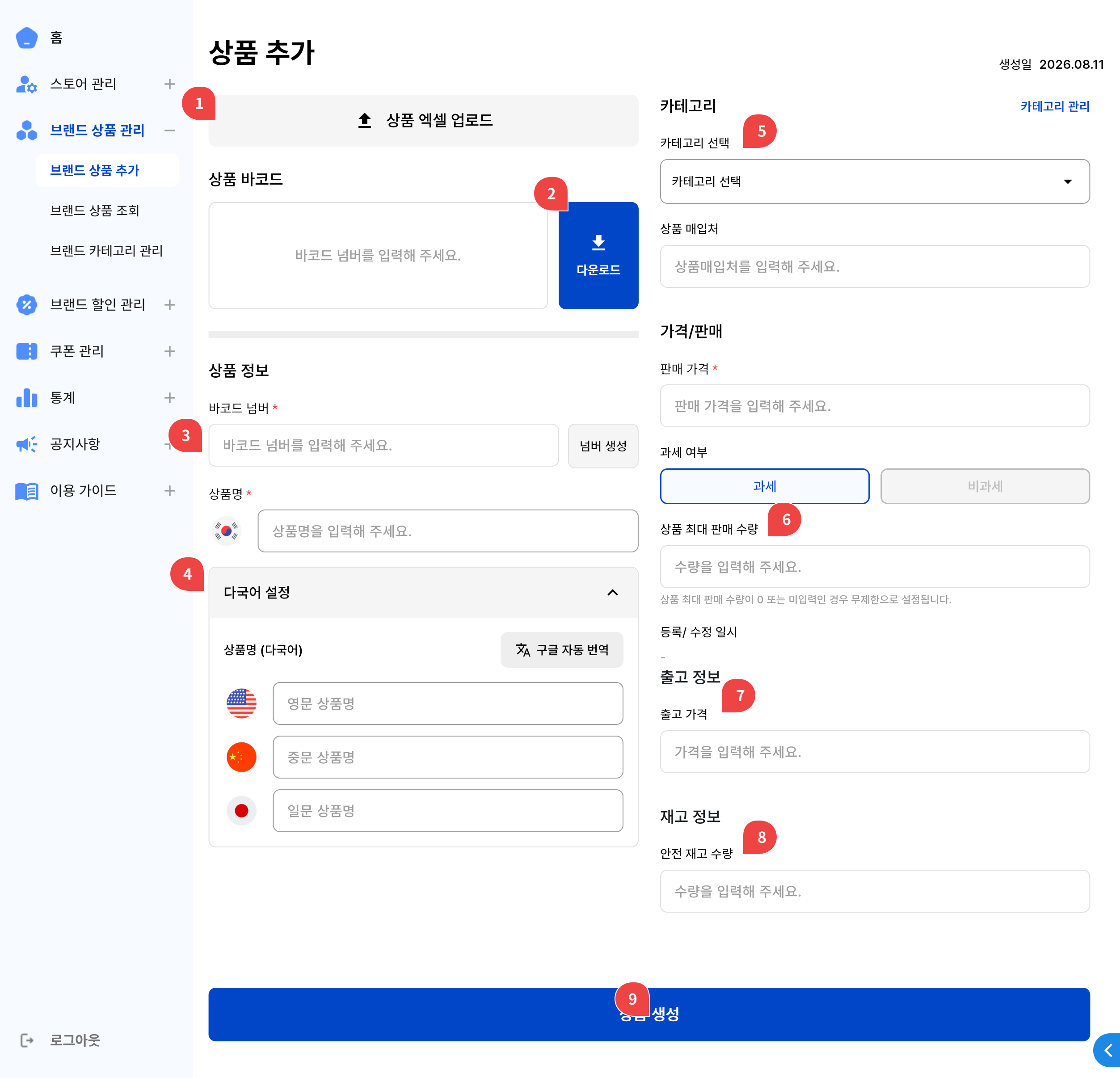Open the 카테고리 선택 dropdown
Viewport: 1120px width, 1078px height.
[x=875, y=181]
